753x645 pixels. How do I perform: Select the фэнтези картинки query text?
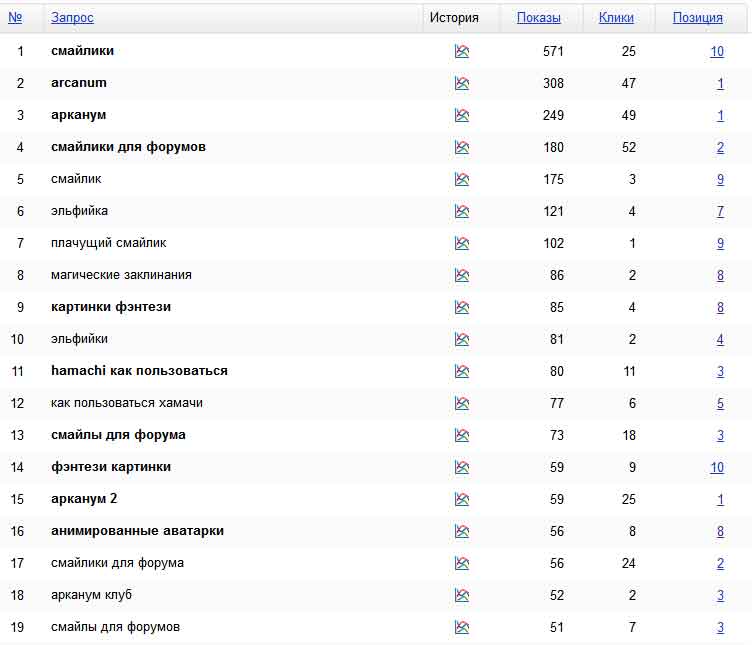tap(111, 467)
